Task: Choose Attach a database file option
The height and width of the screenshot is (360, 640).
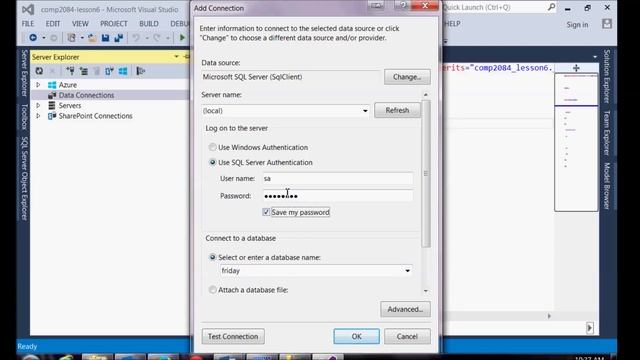Action: coord(213,290)
